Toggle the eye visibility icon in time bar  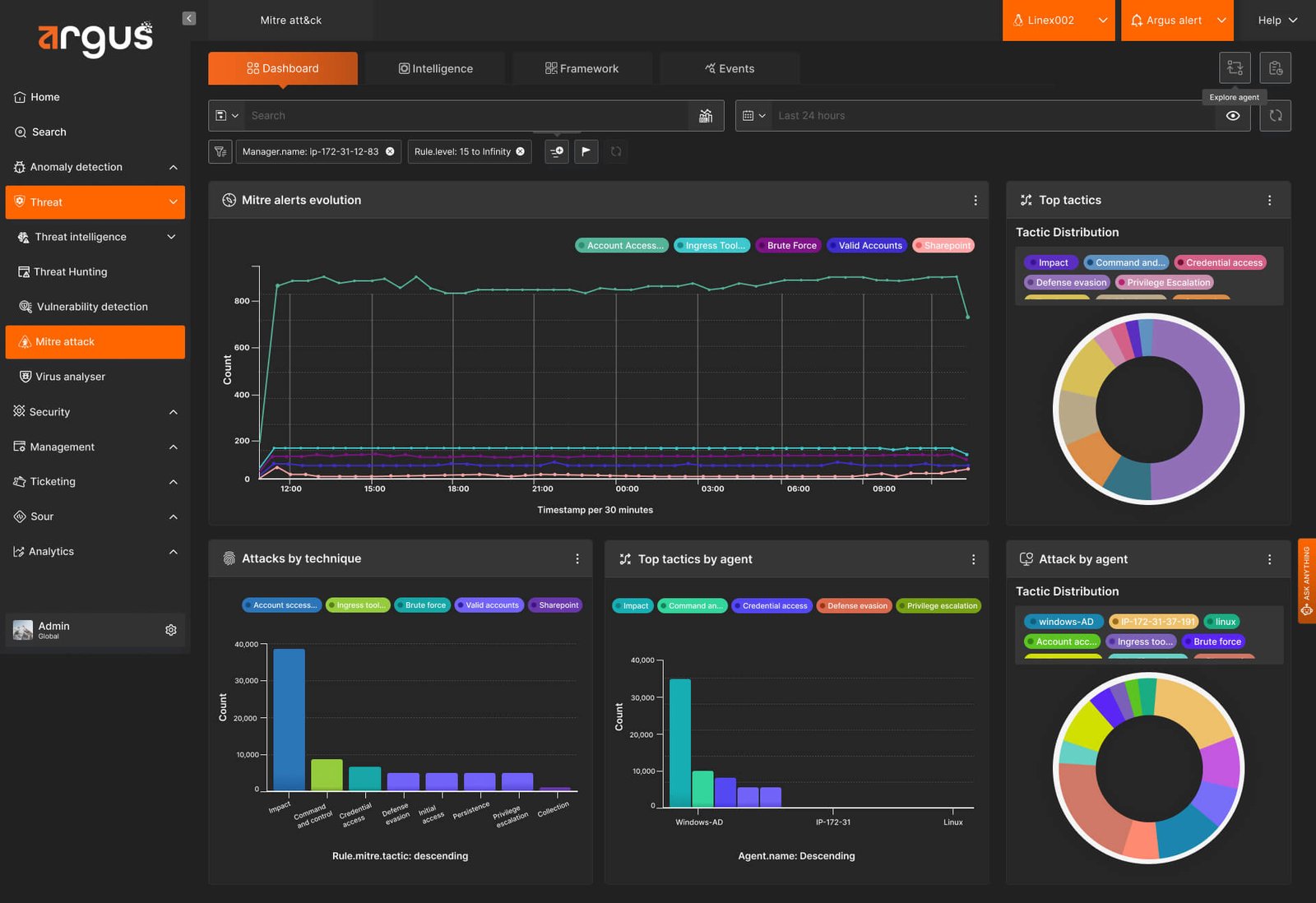tap(1233, 116)
